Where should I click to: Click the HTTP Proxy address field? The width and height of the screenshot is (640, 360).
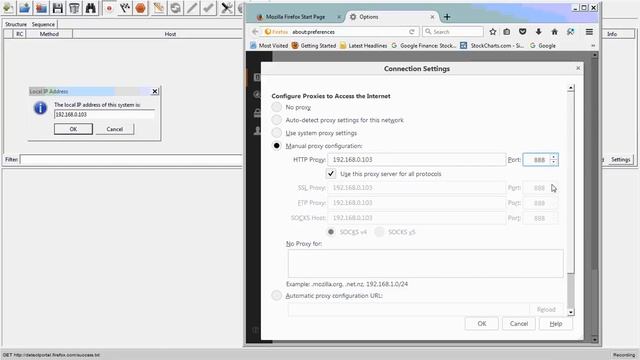[x=417, y=160]
